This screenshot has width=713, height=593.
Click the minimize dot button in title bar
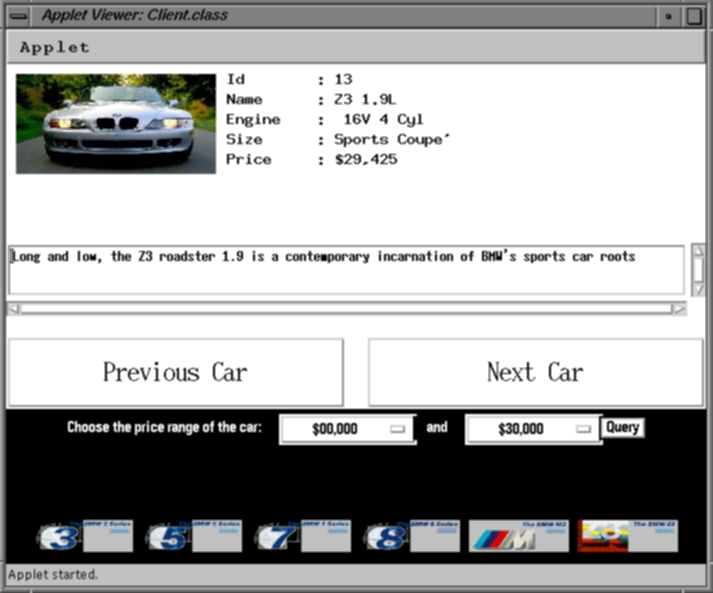click(x=668, y=16)
